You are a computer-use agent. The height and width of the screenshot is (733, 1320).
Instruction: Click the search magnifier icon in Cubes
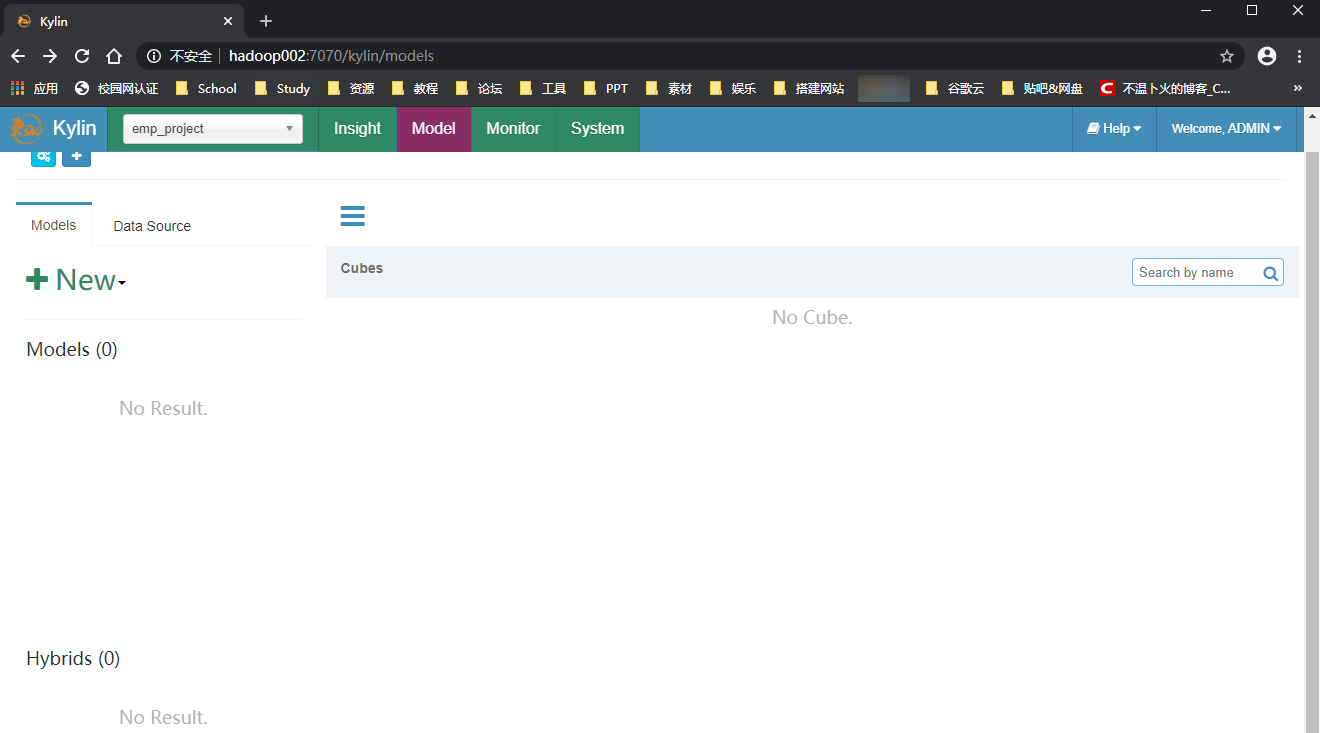pyautogui.click(x=1270, y=273)
